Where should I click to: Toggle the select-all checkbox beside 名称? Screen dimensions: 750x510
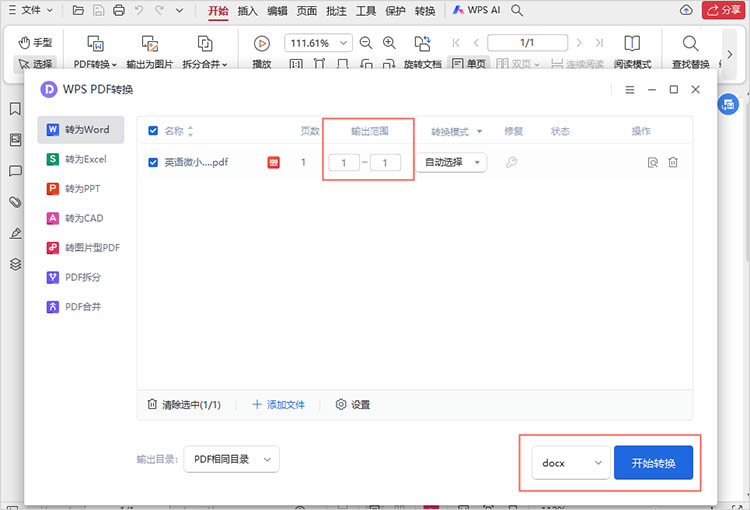pos(153,131)
